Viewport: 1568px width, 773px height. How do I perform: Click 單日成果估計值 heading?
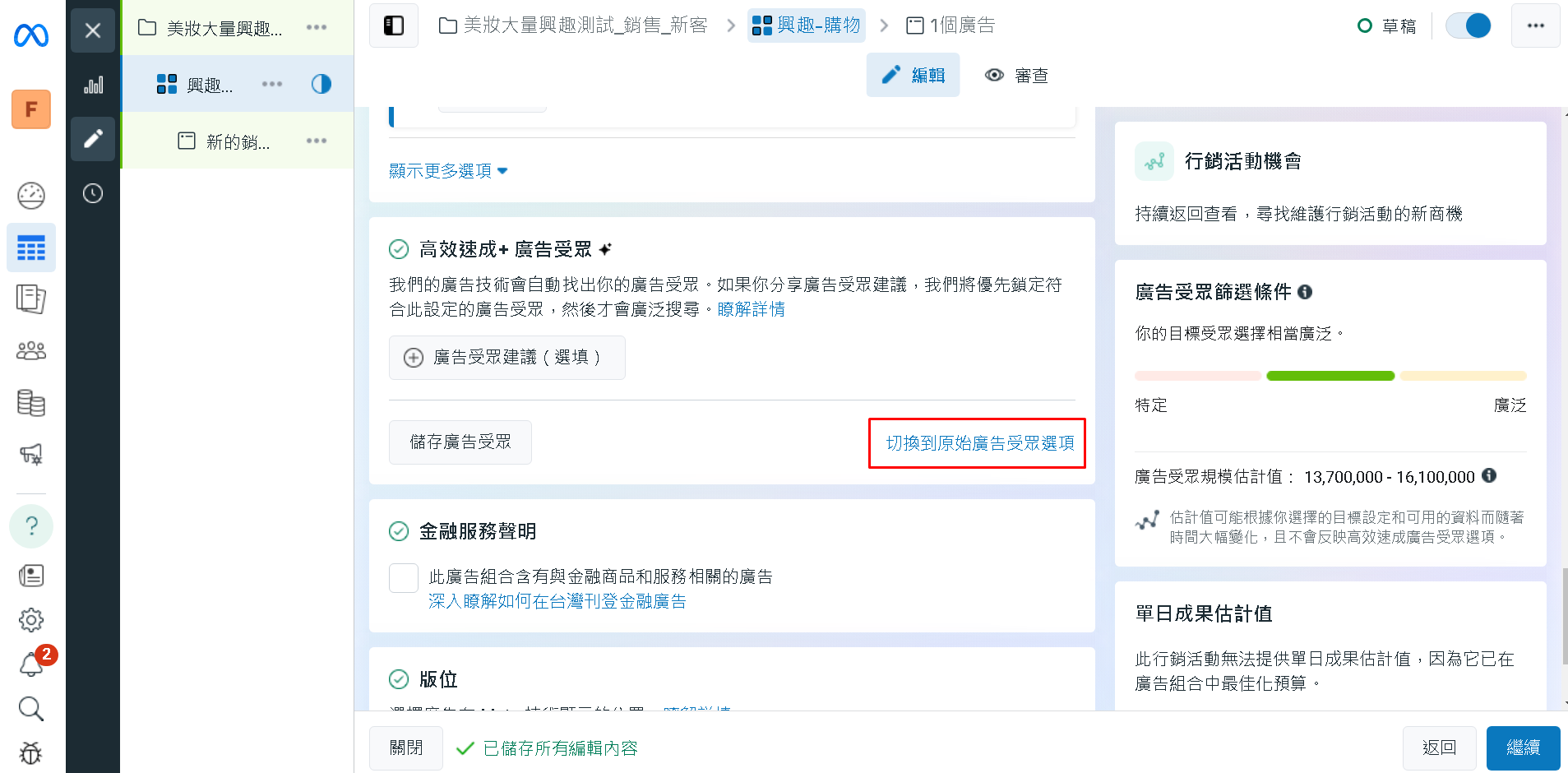click(x=1204, y=614)
